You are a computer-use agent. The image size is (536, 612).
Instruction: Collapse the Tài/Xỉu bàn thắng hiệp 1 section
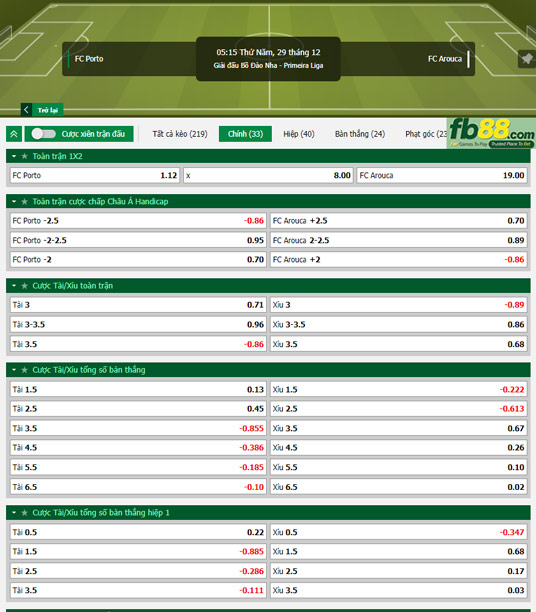coord(14,513)
